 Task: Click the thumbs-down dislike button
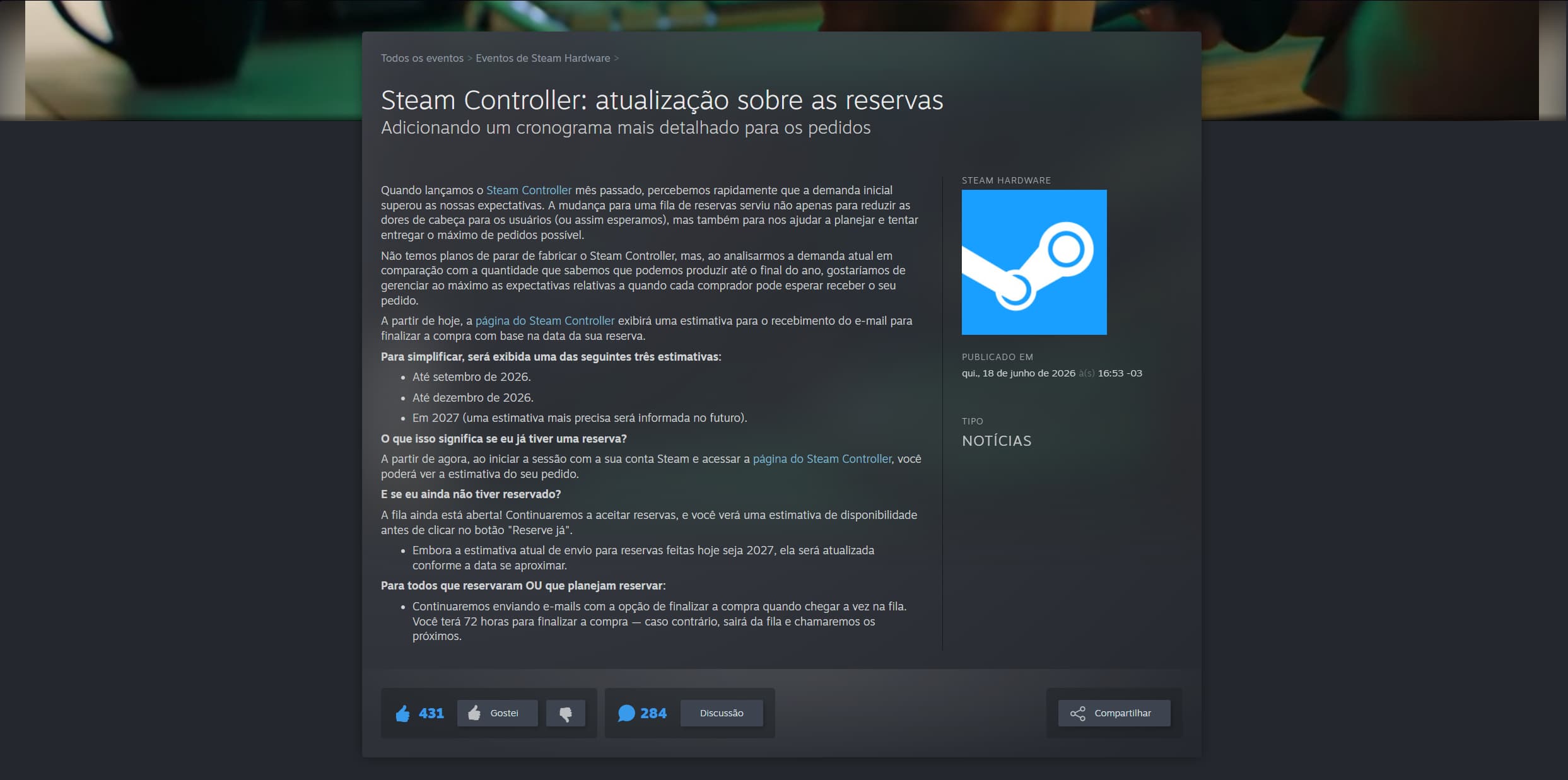click(565, 713)
